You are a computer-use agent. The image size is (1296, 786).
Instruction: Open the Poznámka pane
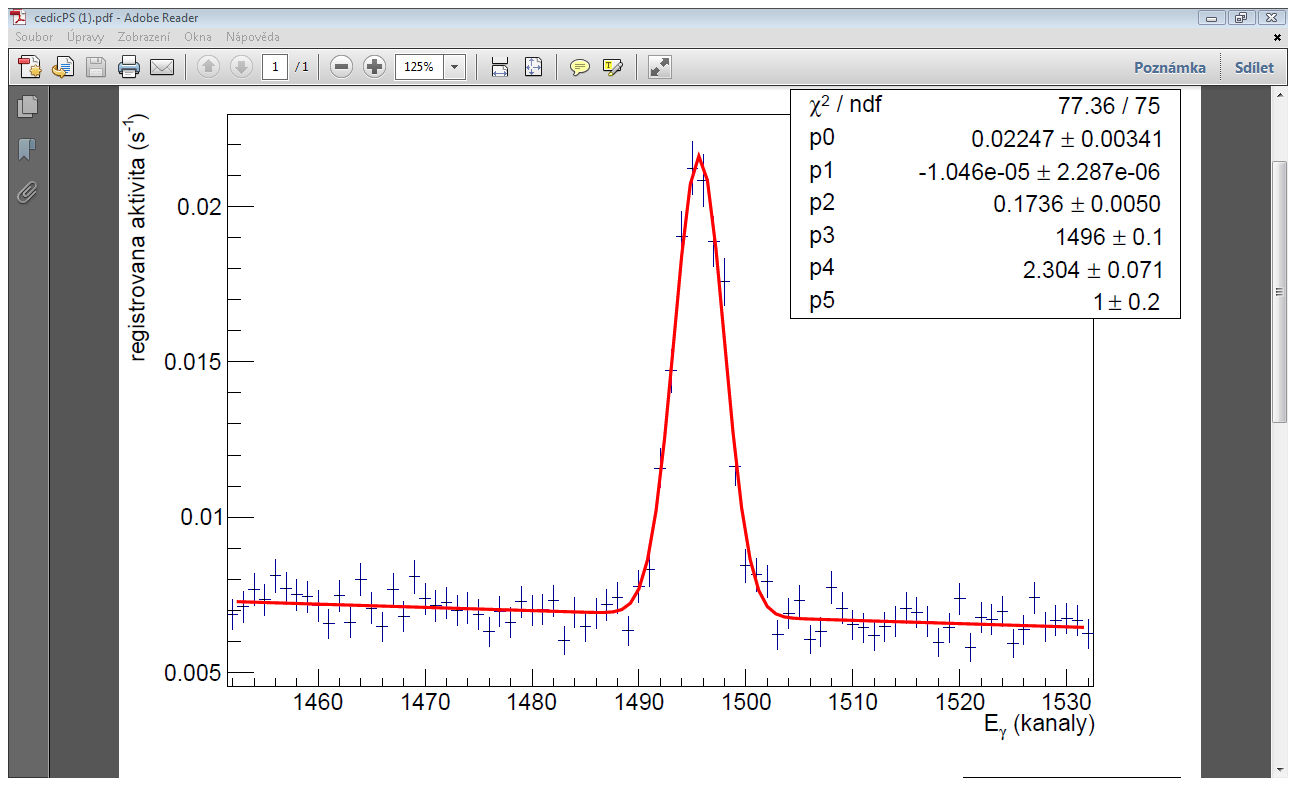click(x=1169, y=68)
